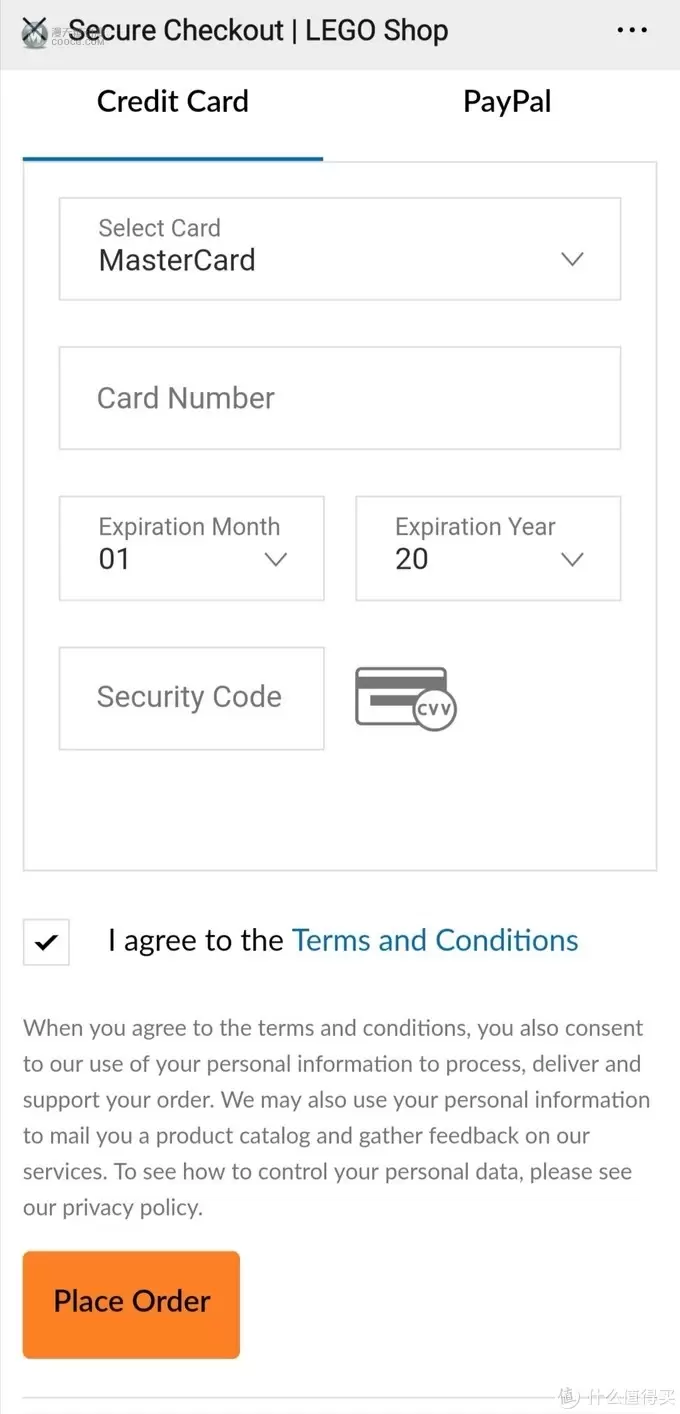Focus the Card Number field
The image size is (680, 1414).
pos(340,398)
